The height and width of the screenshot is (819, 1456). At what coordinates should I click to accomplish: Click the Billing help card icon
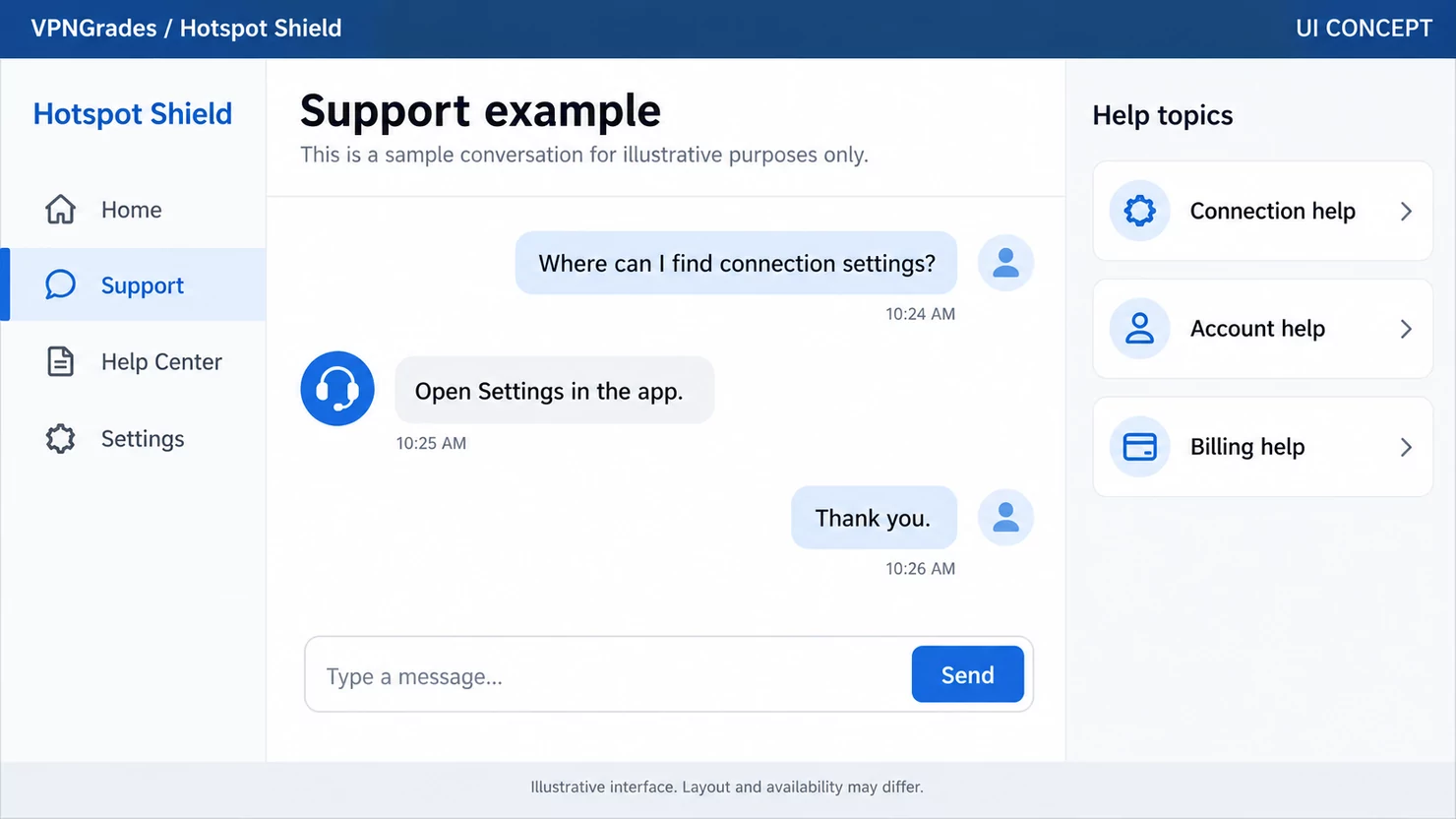click(1139, 447)
